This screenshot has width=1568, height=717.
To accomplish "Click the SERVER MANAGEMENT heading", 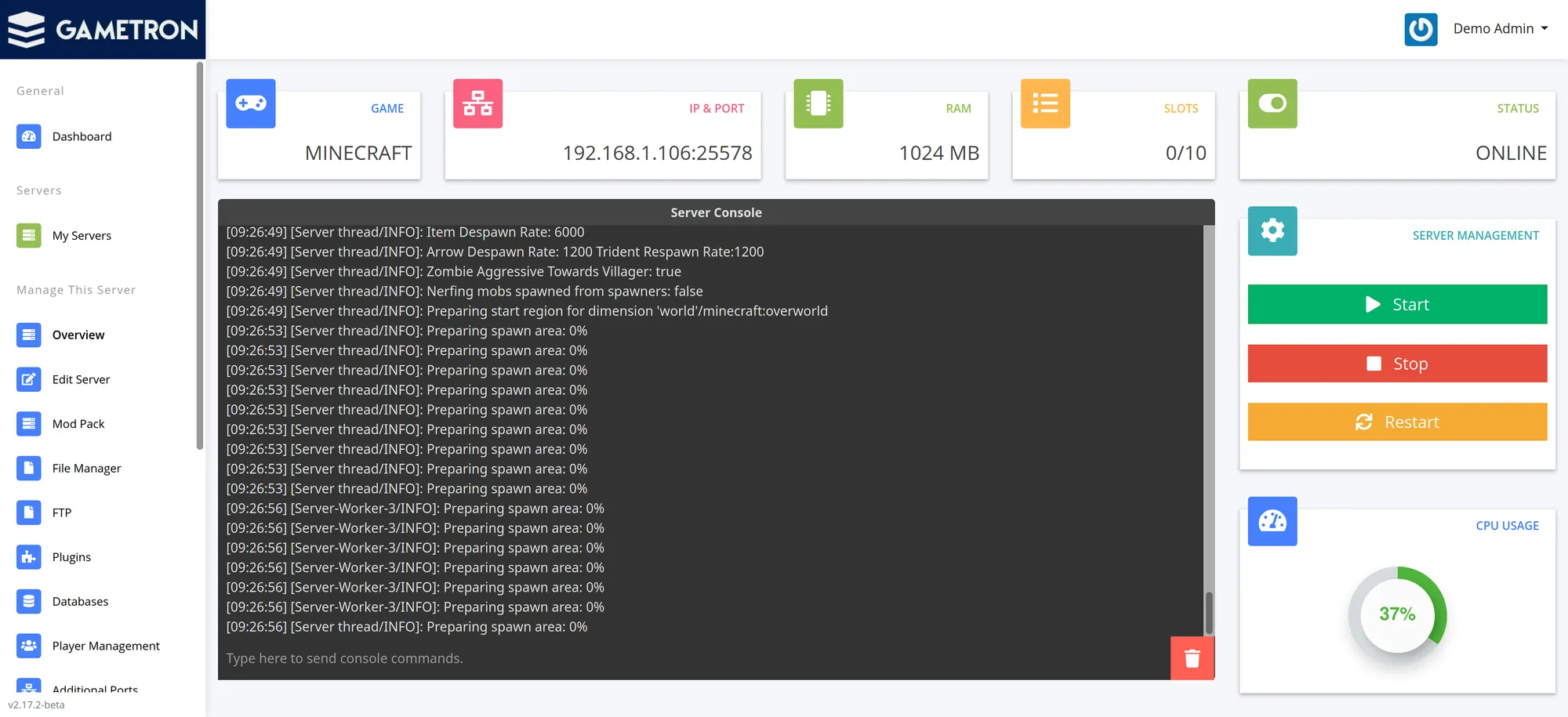I will pos(1475,236).
